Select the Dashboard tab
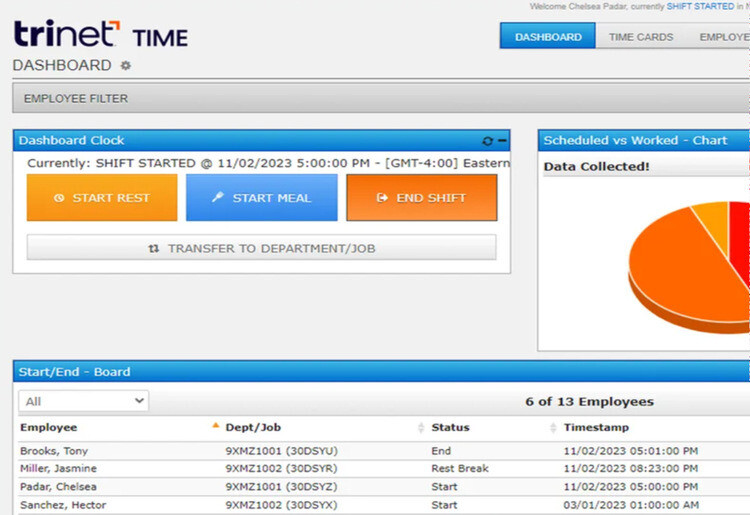This screenshot has height=515, width=750. click(x=548, y=37)
